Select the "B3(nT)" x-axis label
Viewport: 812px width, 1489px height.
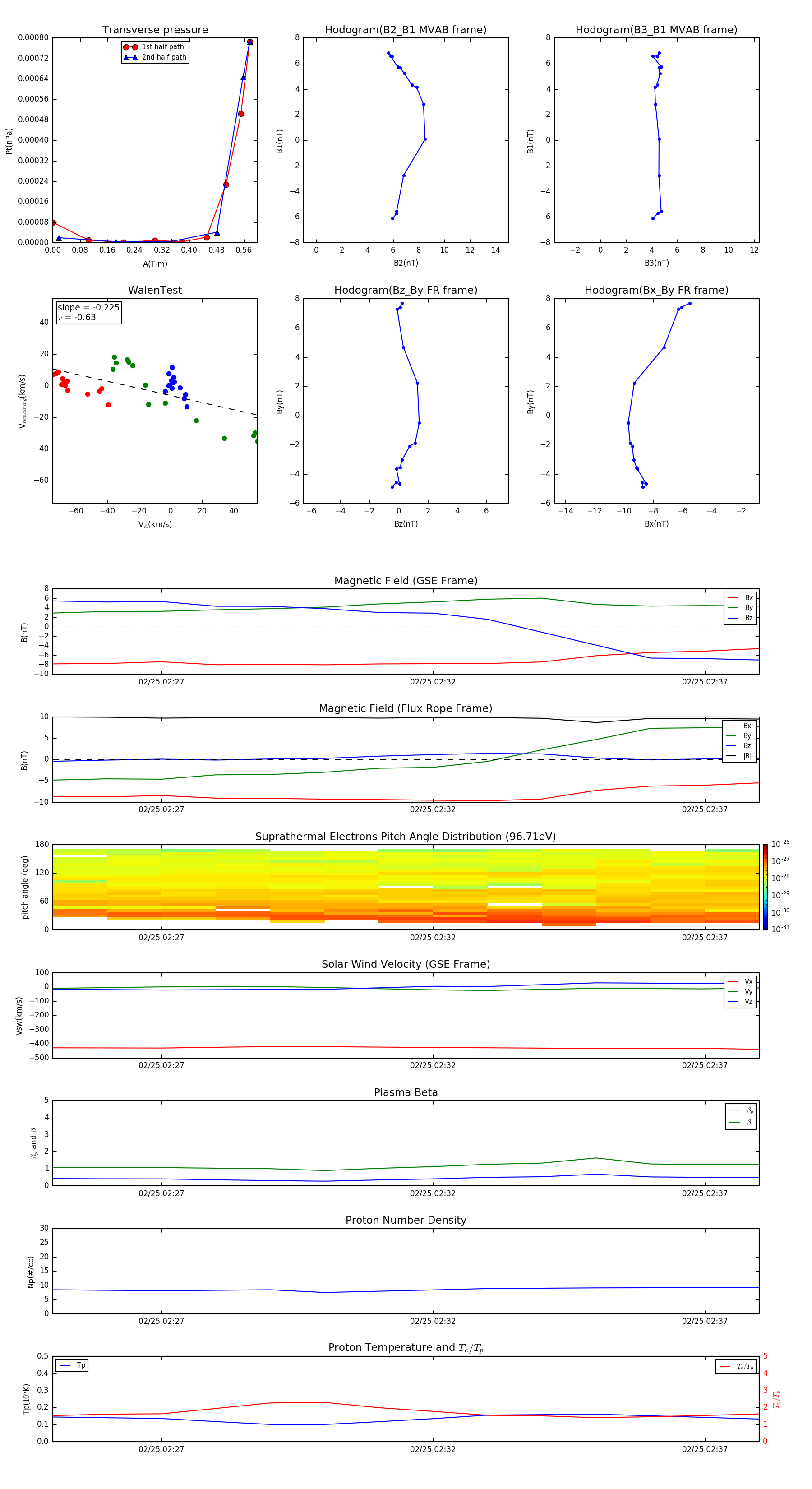point(656,263)
